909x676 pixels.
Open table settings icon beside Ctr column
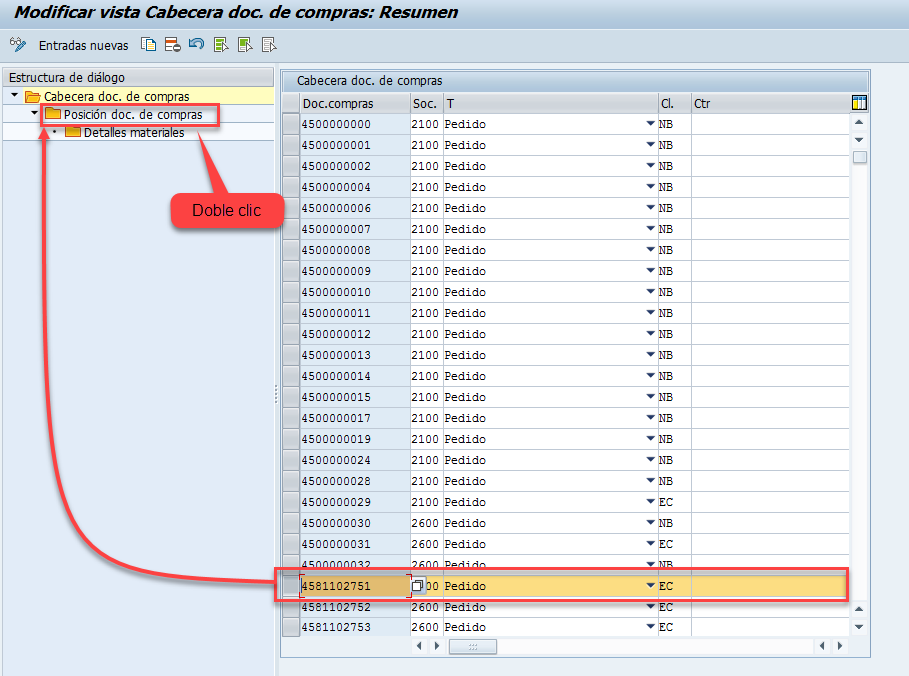pos(859,103)
